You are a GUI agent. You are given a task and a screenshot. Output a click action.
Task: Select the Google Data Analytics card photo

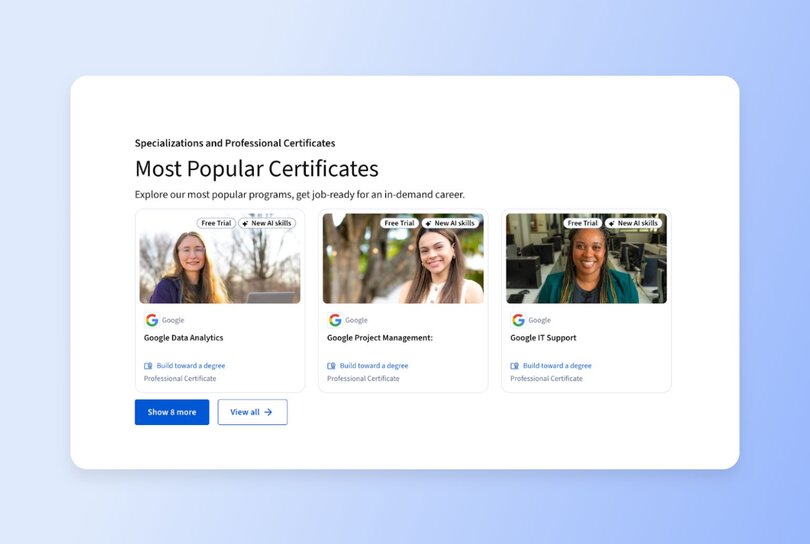coord(220,258)
